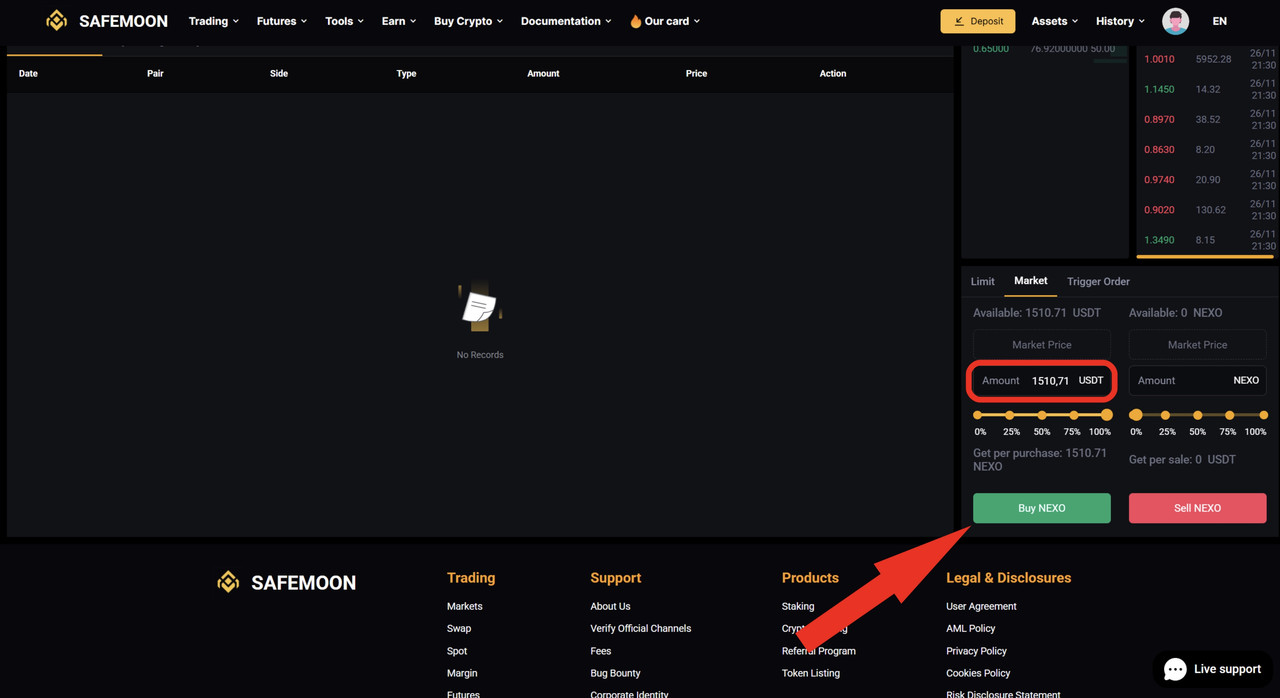1280x698 pixels.
Task: Expand the Futures dropdown menu
Action: (x=282, y=21)
